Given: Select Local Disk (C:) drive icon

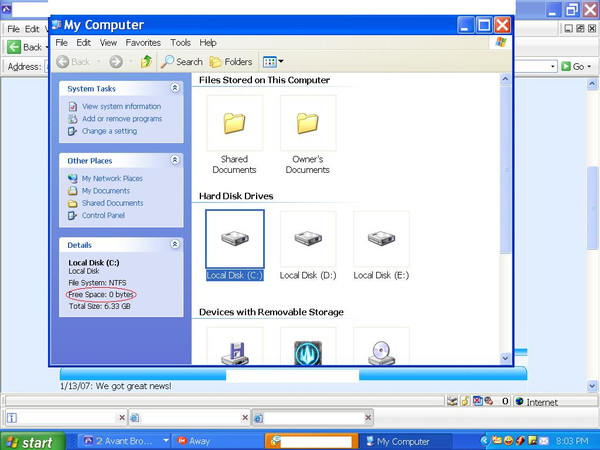Looking at the screenshot, I should 235,239.
